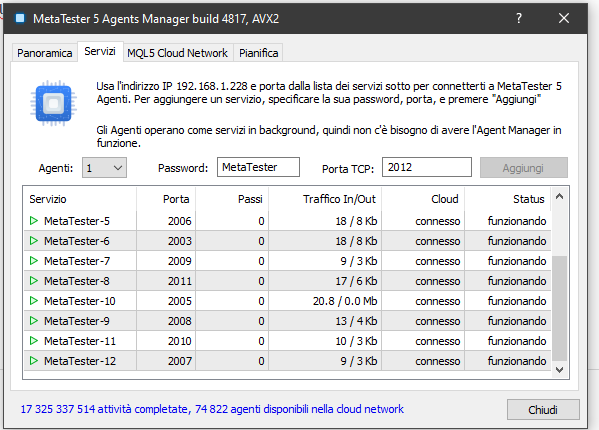Sort by the Status column header
The width and height of the screenshot is (599, 430).
click(508, 199)
